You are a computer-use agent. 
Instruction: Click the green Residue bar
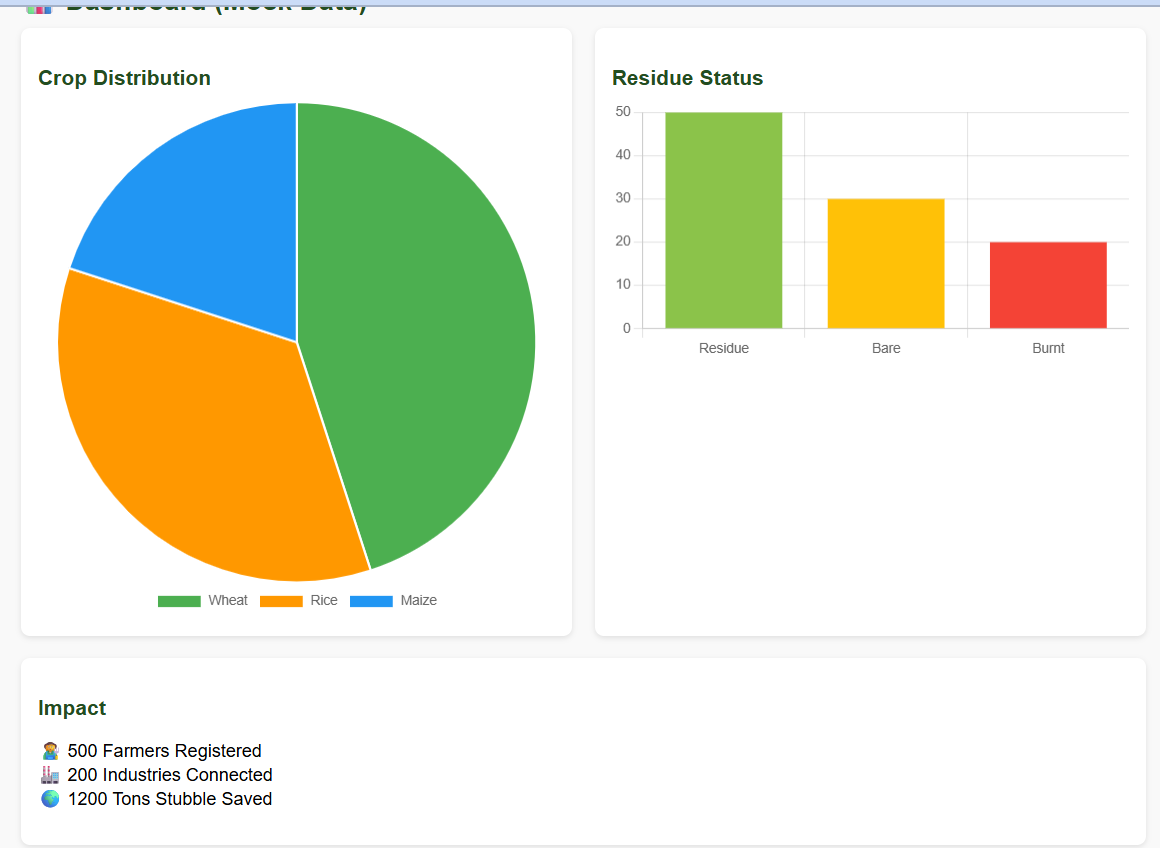click(724, 220)
